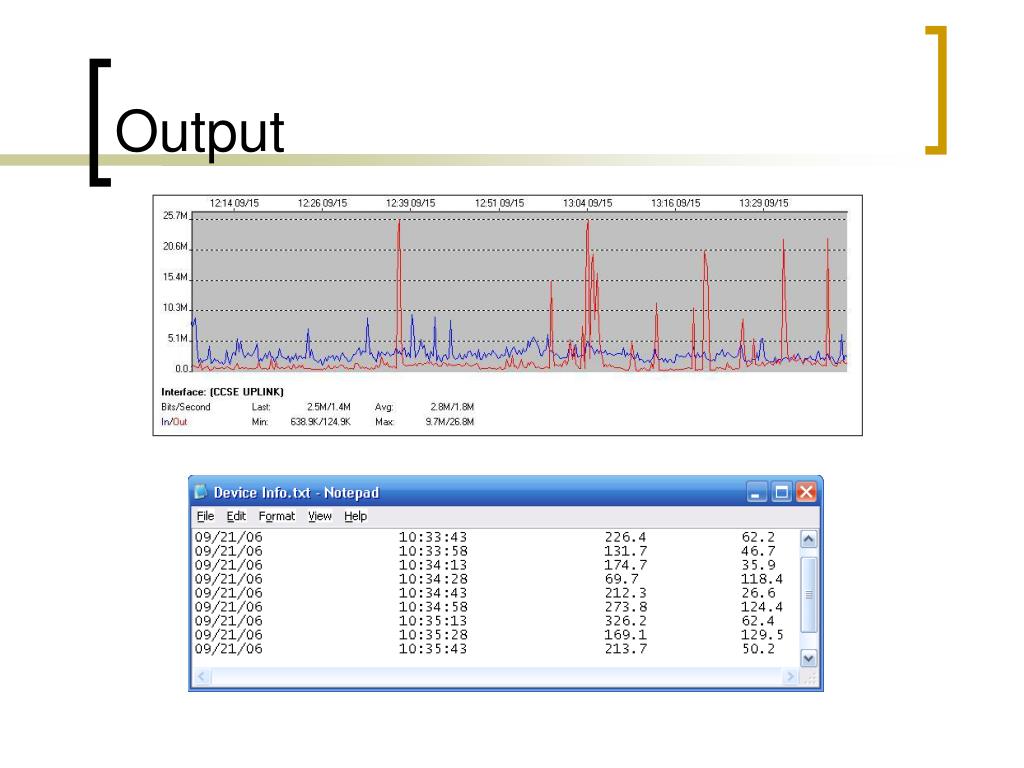
Task: Click the 25.7M y-axis label
Action: click(x=175, y=216)
